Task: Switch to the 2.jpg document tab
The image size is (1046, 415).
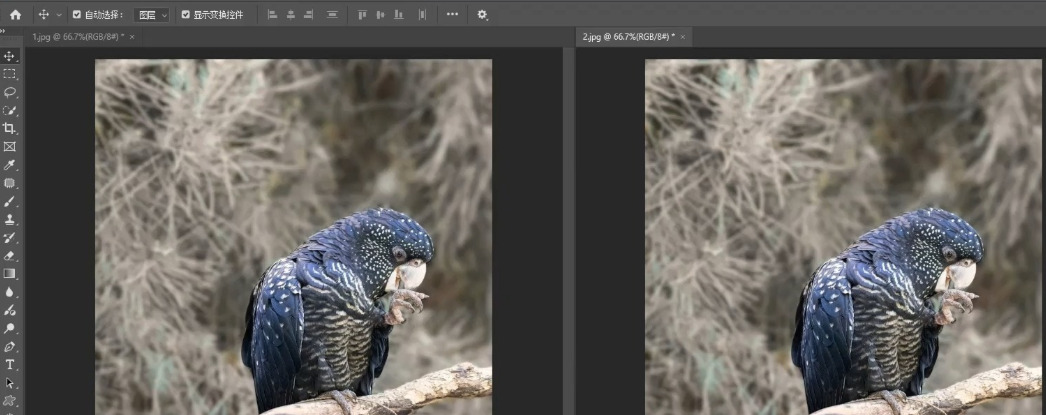Action: click(627, 37)
